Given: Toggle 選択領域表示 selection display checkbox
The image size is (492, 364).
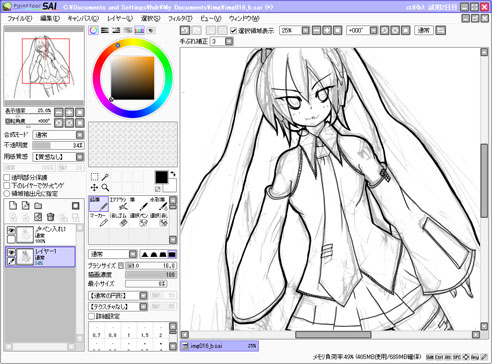Looking at the screenshot, I should pos(233,31).
